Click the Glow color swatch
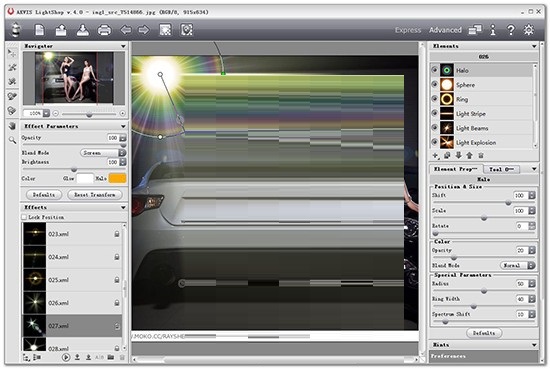 pyautogui.click(x=85, y=179)
